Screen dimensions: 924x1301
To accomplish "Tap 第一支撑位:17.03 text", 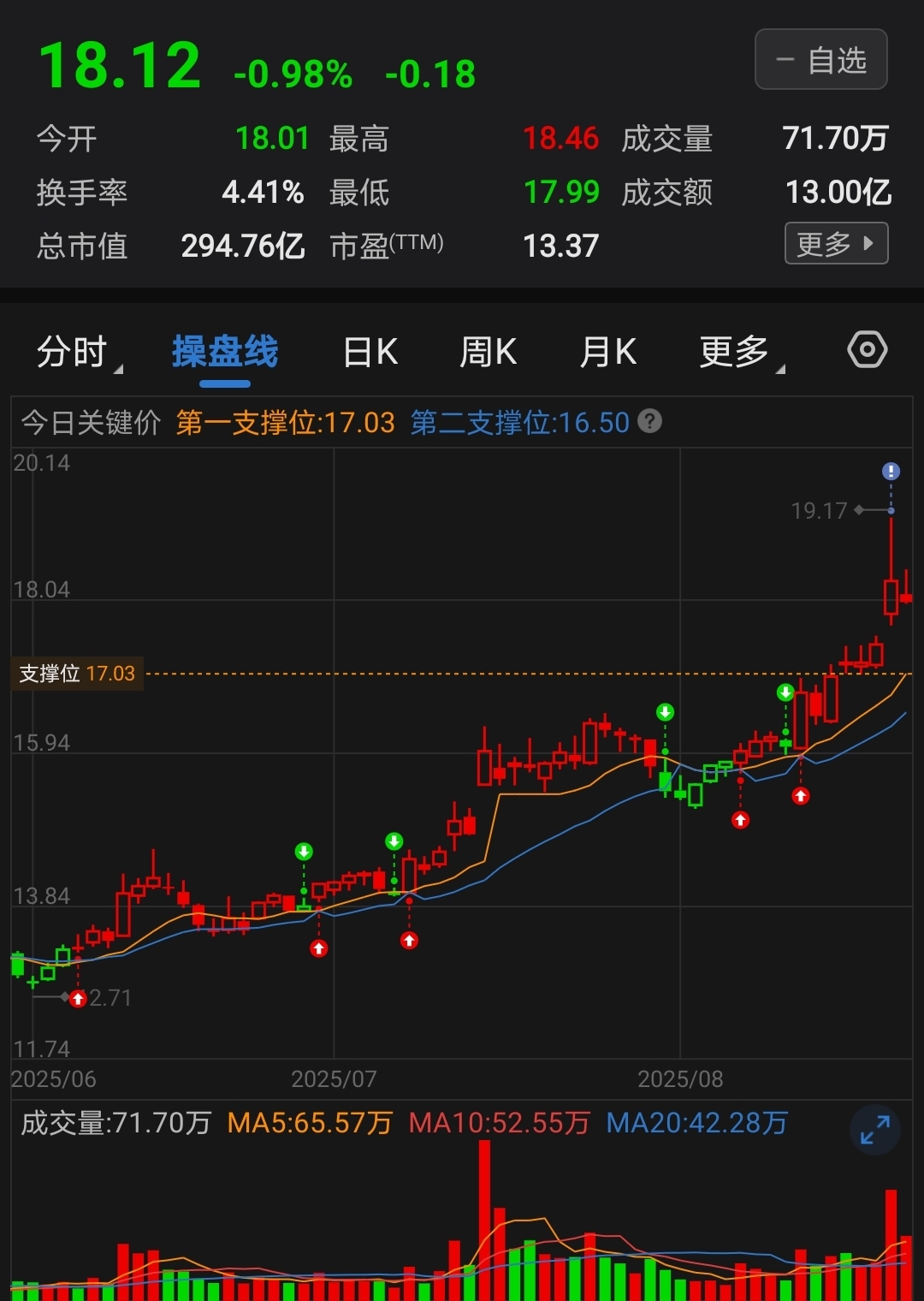I will click(286, 423).
